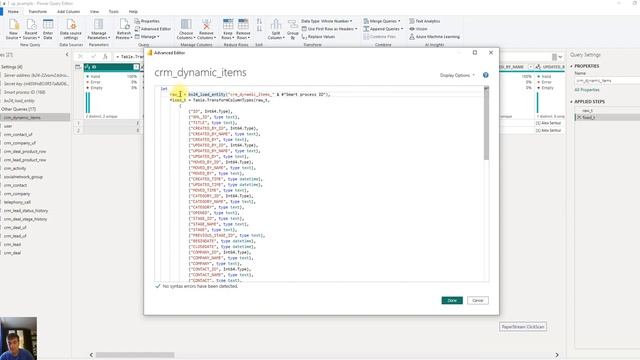The width and height of the screenshot is (640, 360).
Task: Open help icon in Advanced Editor
Action: click(x=485, y=75)
